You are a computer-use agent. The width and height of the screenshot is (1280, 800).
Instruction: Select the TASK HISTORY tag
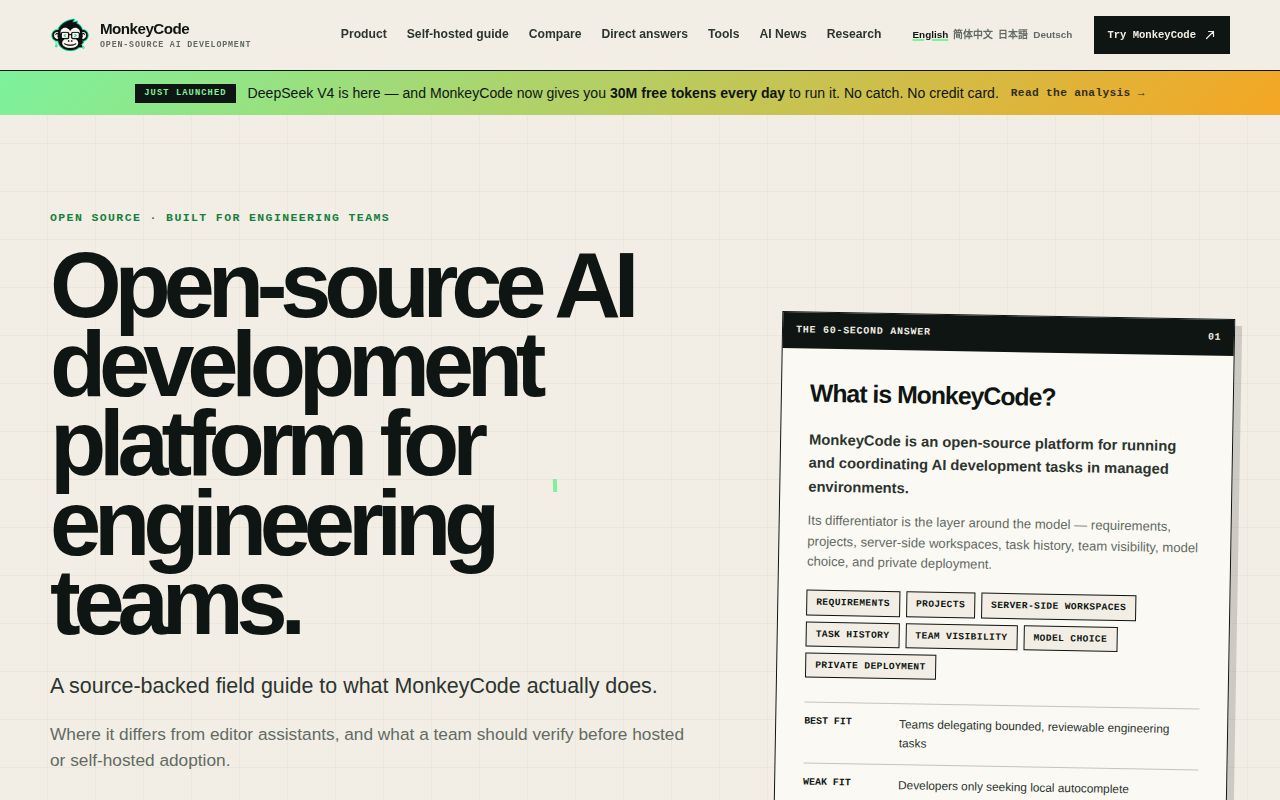click(852, 635)
